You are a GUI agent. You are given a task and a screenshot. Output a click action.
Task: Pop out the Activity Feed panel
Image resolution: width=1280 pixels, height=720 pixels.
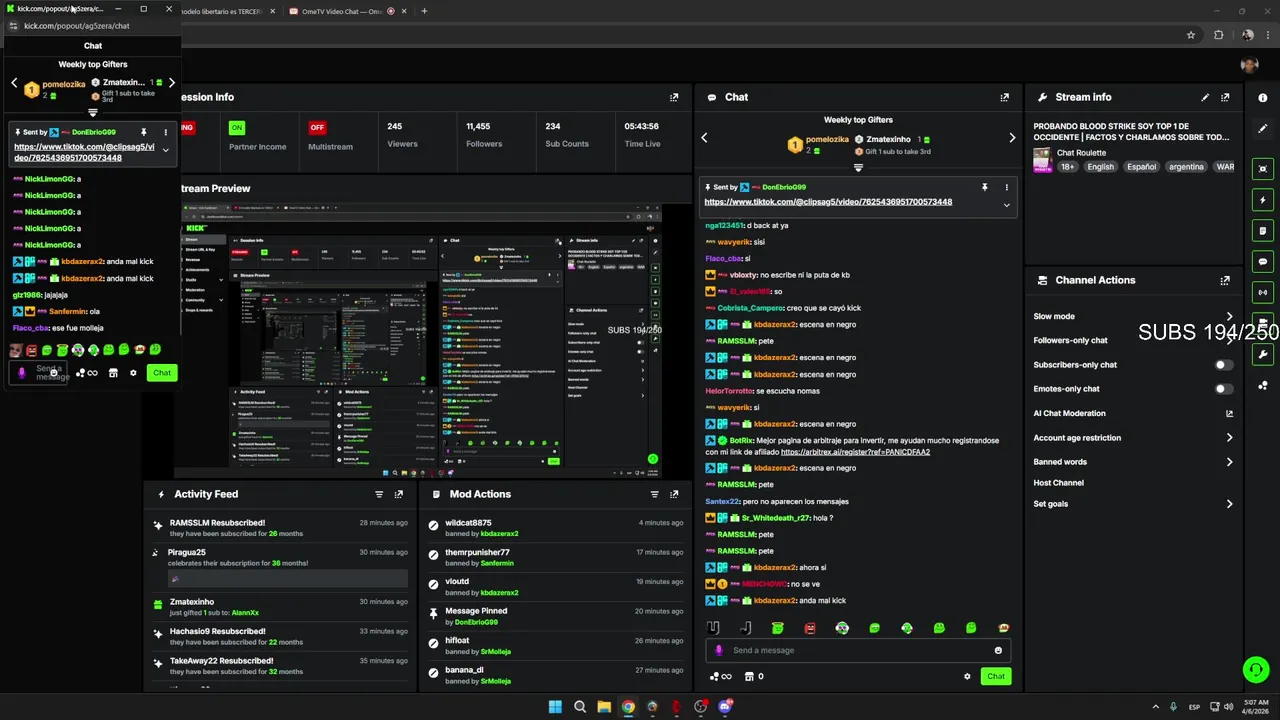[399, 494]
